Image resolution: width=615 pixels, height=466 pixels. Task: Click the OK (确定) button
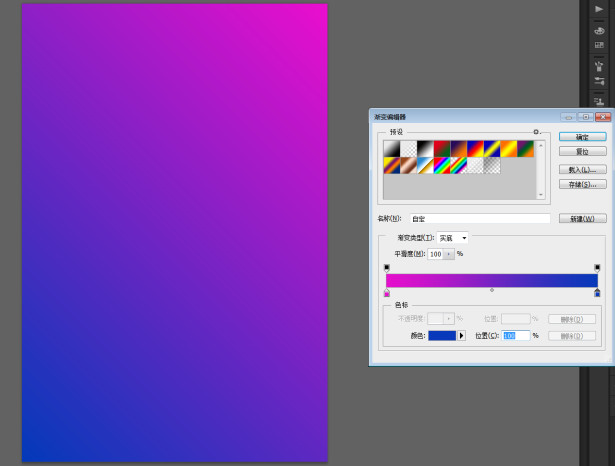(582, 137)
